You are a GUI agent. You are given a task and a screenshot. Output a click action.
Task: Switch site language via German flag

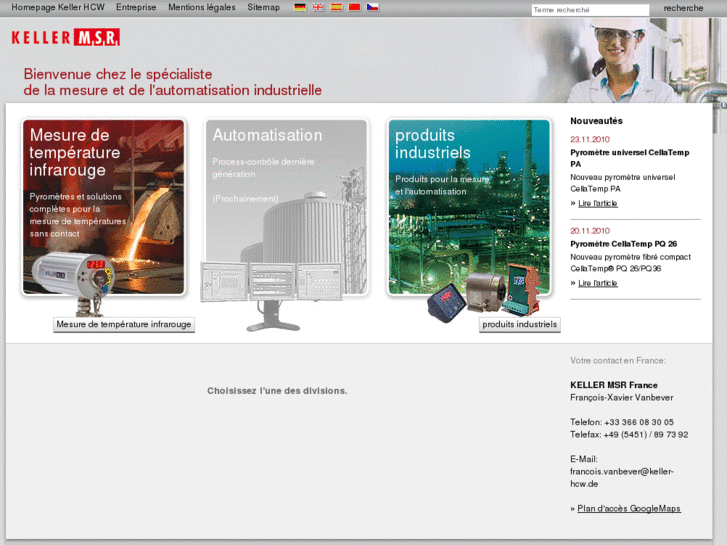pyautogui.click(x=300, y=7)
